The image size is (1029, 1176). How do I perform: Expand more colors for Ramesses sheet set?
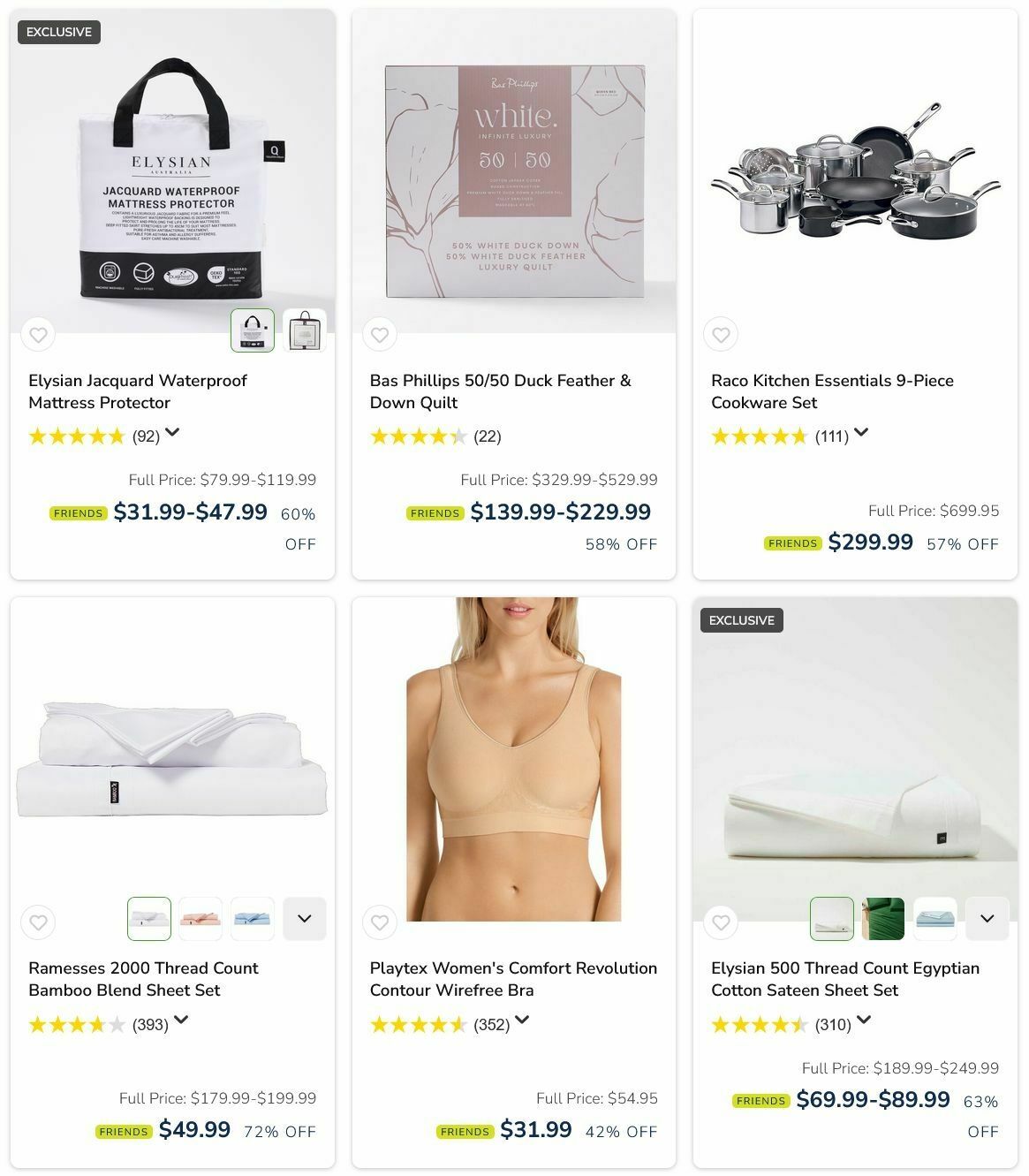coord(305,919)
